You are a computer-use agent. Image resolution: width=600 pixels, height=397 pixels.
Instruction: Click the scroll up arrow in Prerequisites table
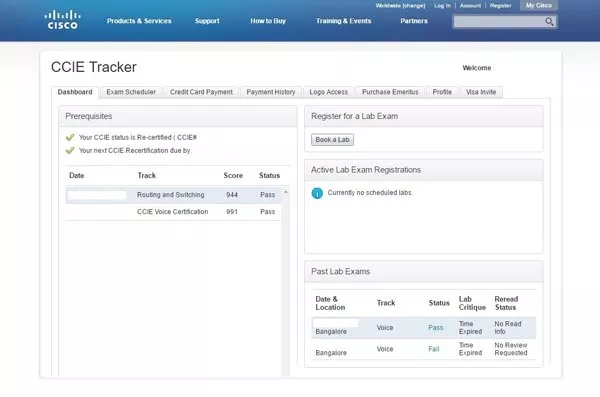click(x=285, y=192)
